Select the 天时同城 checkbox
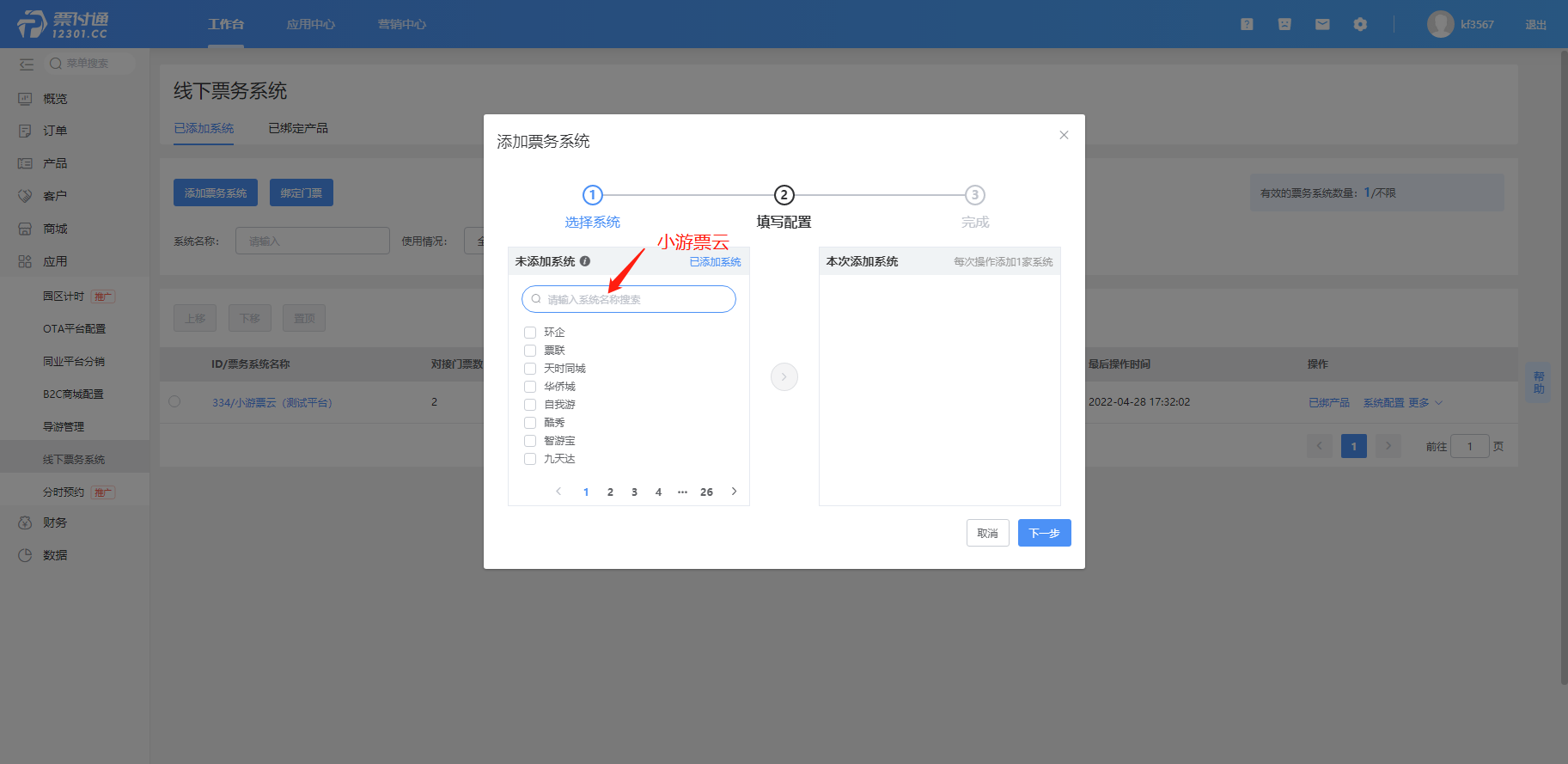1568x764 pixels. (530, 369)
